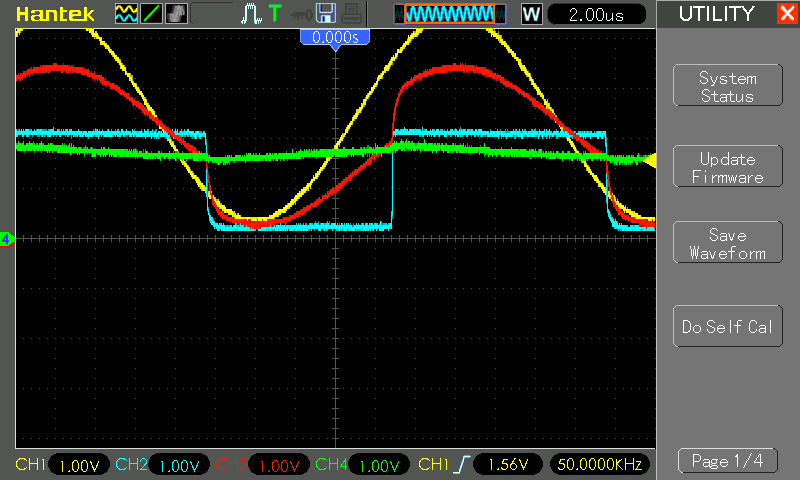Click the waveform memory overview bar

[x=449, y=14]
